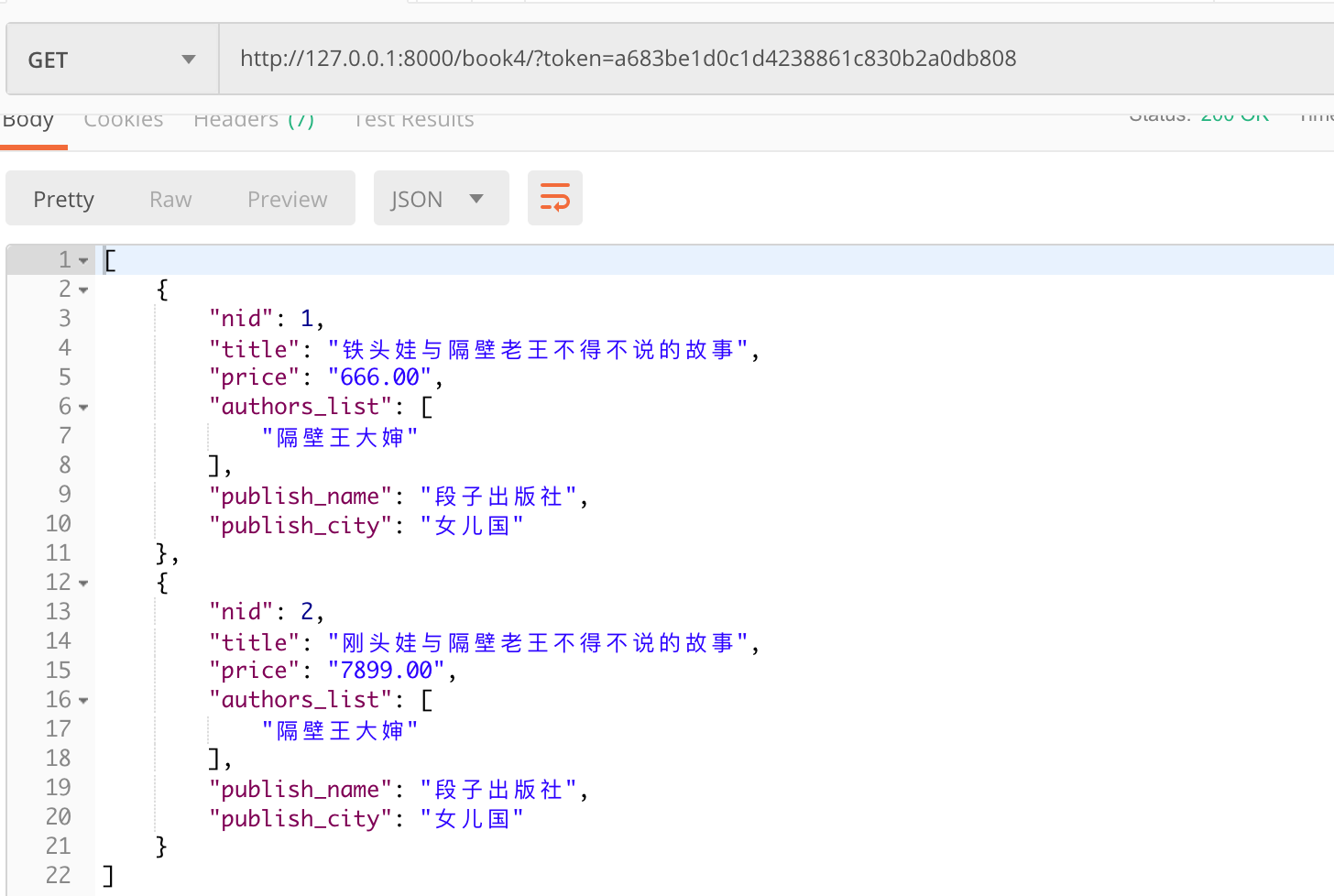Click the price value "666.00"

(380, 377)
